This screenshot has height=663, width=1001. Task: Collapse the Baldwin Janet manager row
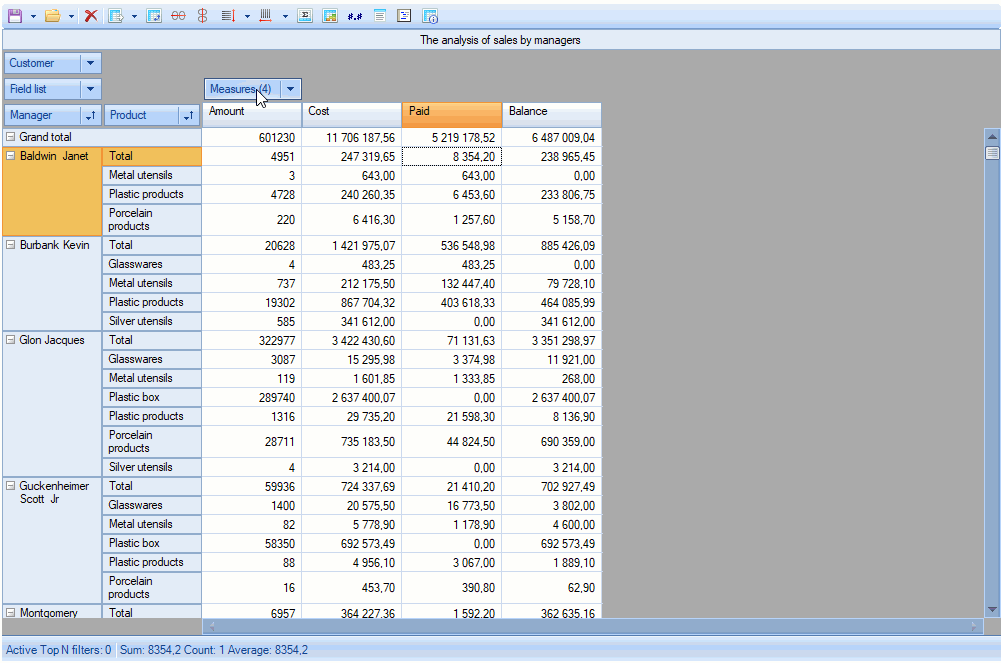pyautogui.click(x=11, y=156)
